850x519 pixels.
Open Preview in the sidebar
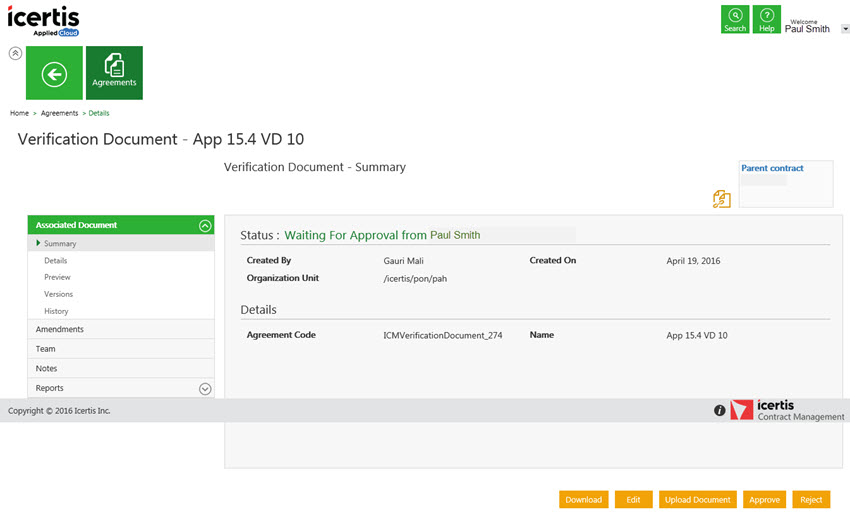pyautogui.click(x=57, y=277)
